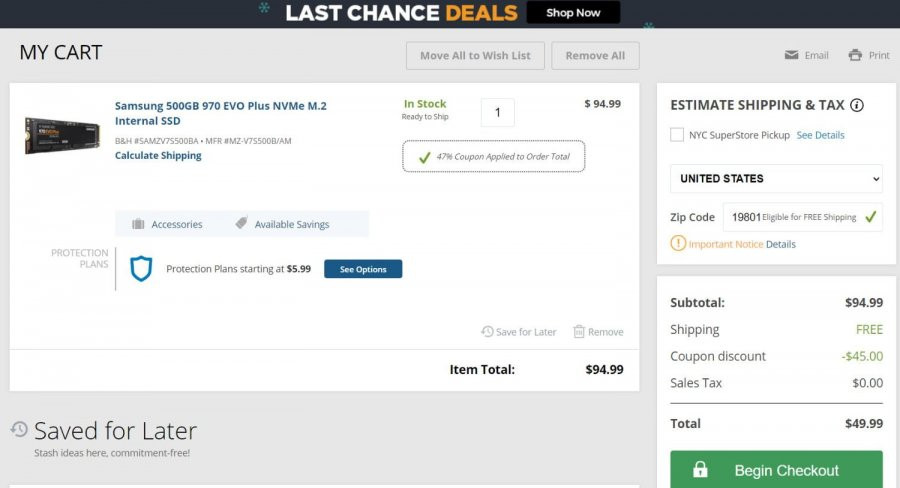Open the Calculate Shipping link
The width and height of the screenshot is (900, 488).
[x=158, y=155]
